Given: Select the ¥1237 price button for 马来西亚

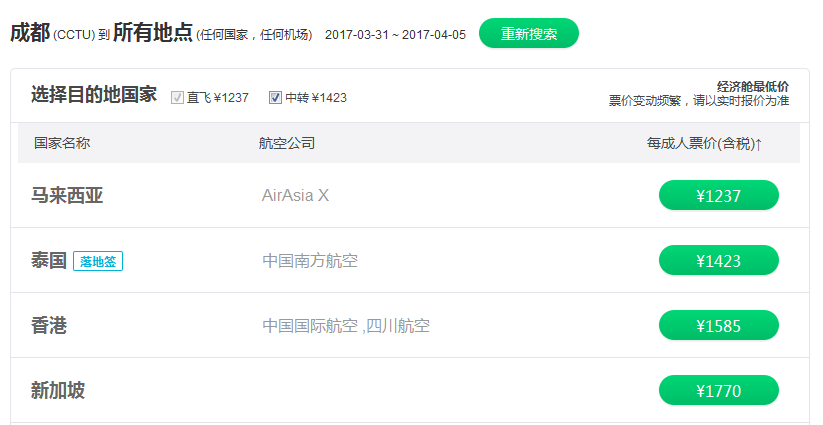Looking at the screenshot, I should click(x=718, y=196).
